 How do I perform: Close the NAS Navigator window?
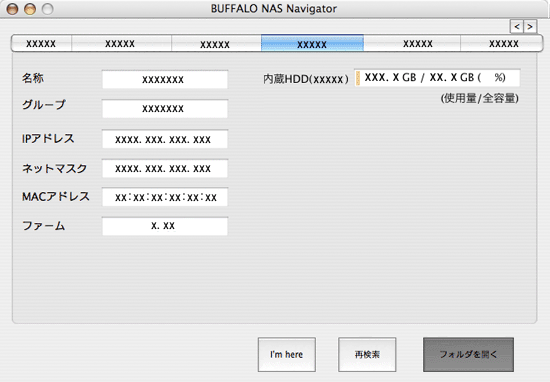click(12, 9)
